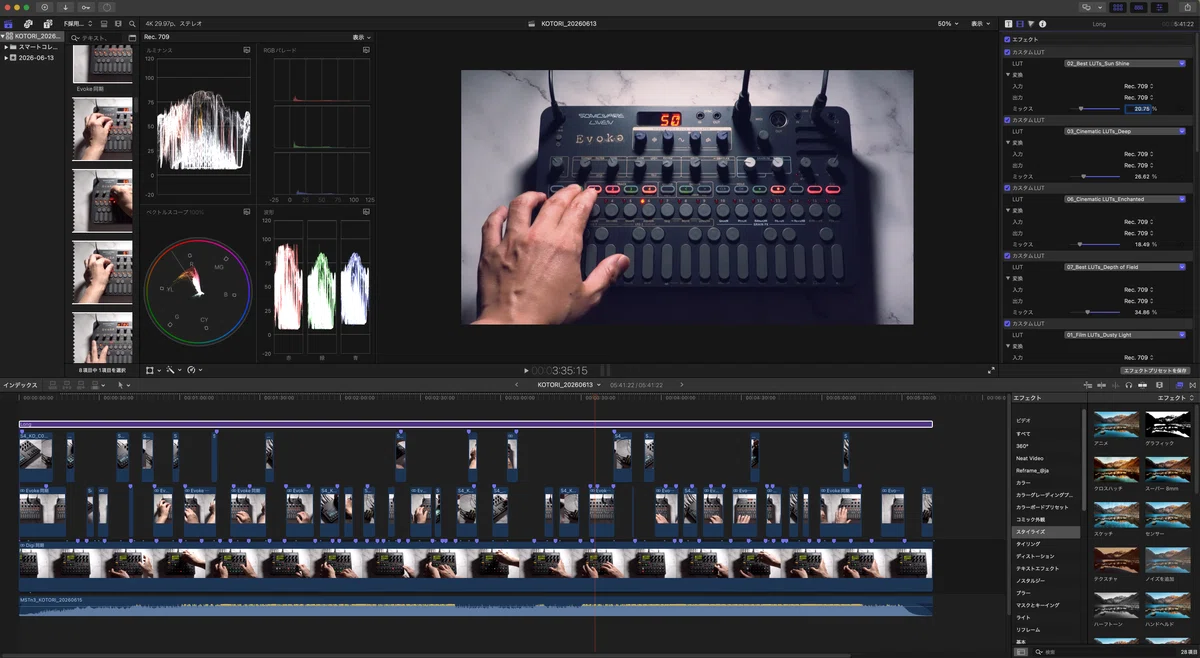
Task: Open the viewer 50% zoom dropdown
Action: coord(947,23)
